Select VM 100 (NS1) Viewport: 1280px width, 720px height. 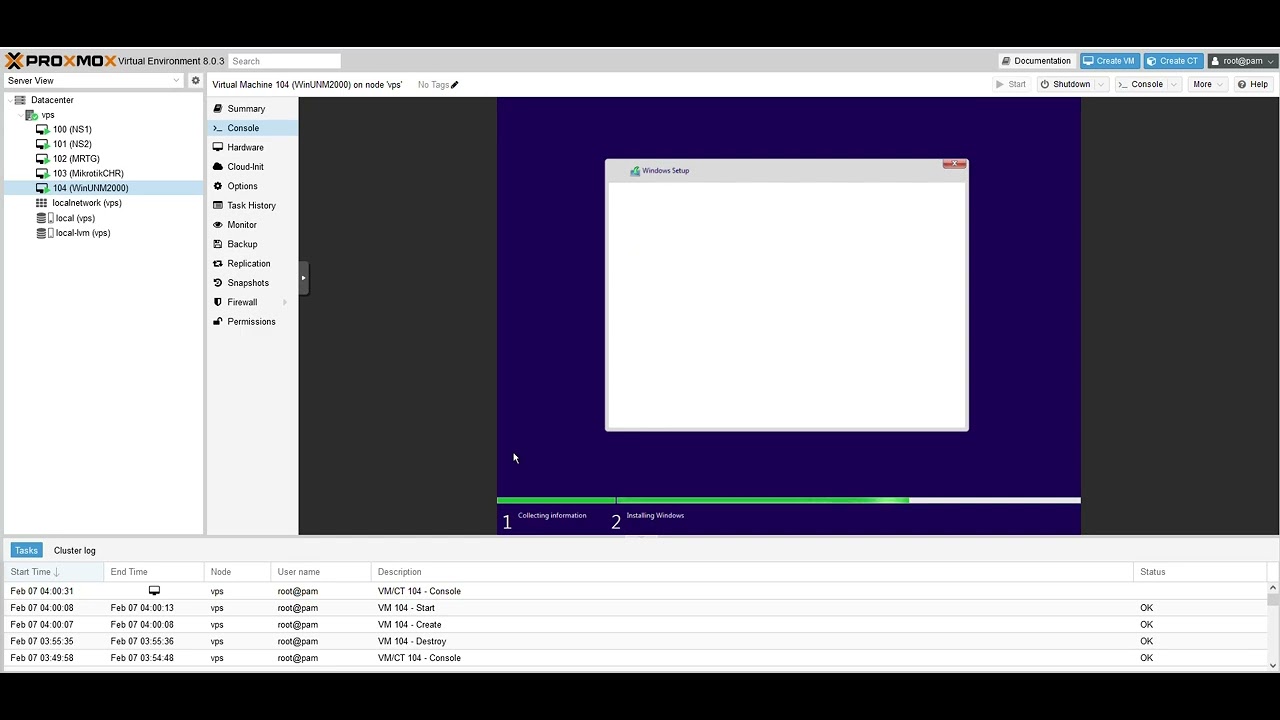coord(72,129)
